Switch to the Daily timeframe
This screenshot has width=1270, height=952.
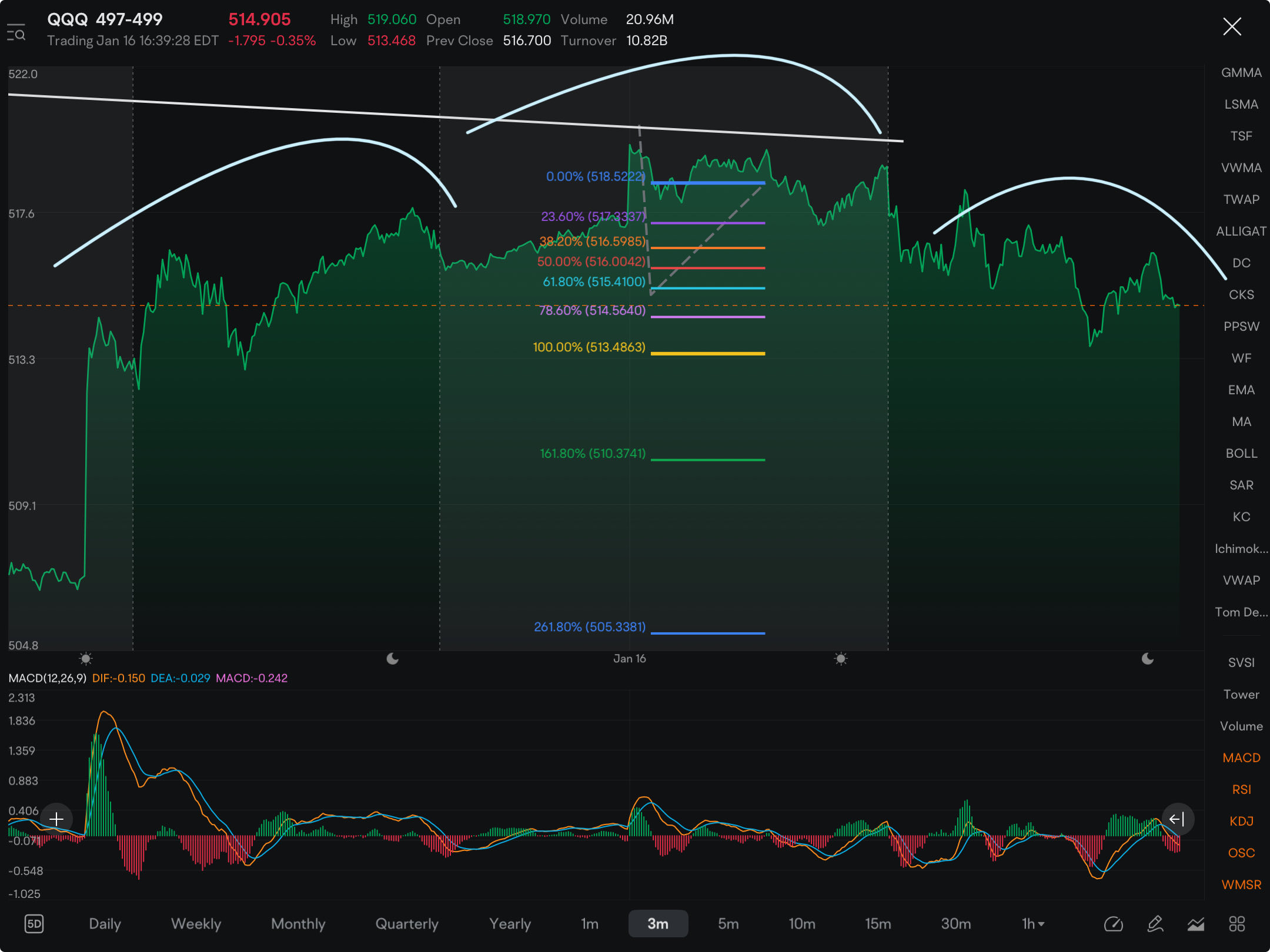[105, 924]
